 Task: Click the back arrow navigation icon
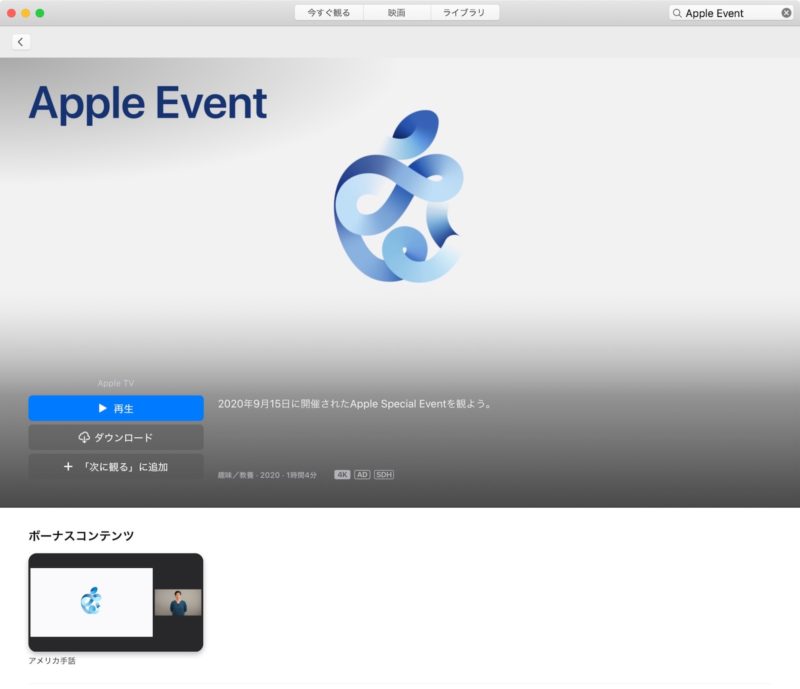tap(20, 41)
